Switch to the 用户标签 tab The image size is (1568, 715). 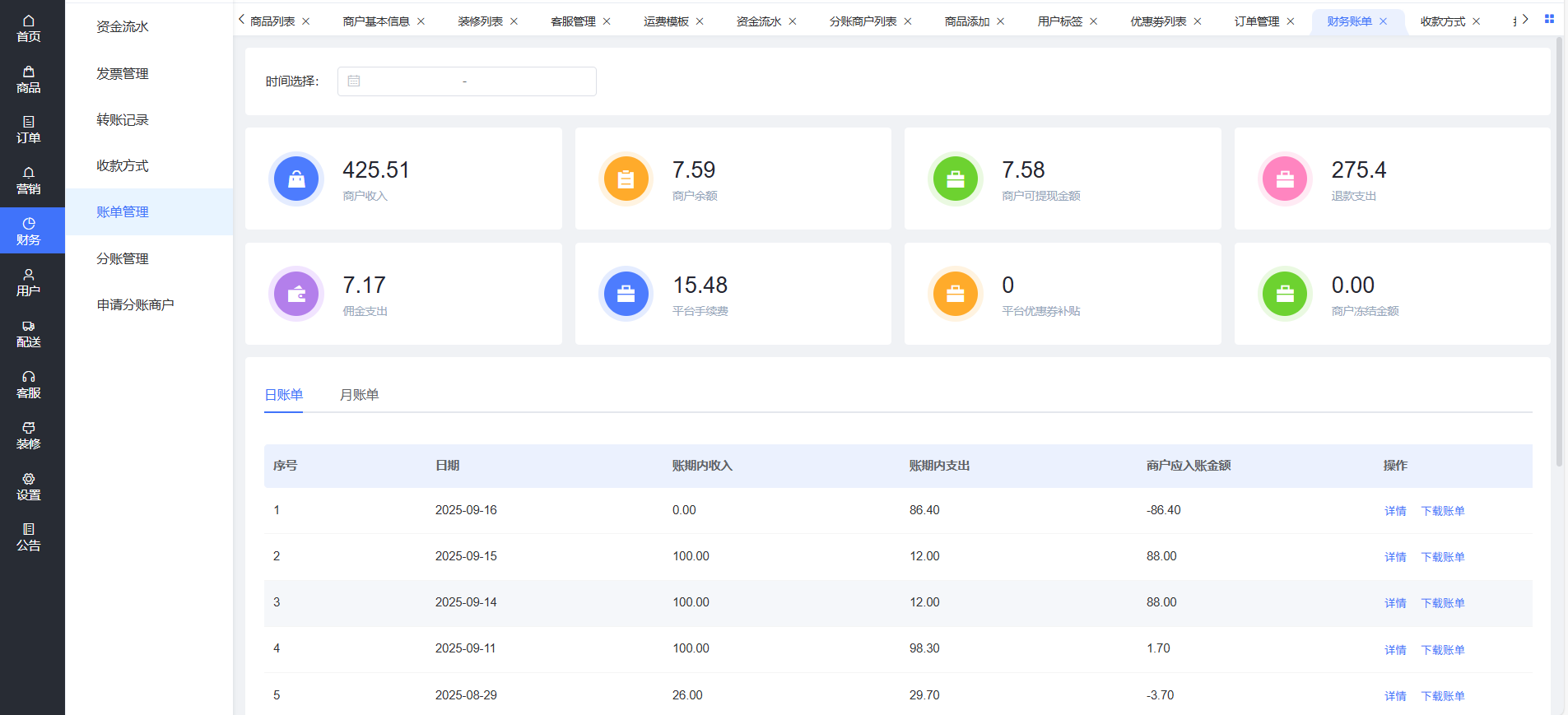(1060, 21)
